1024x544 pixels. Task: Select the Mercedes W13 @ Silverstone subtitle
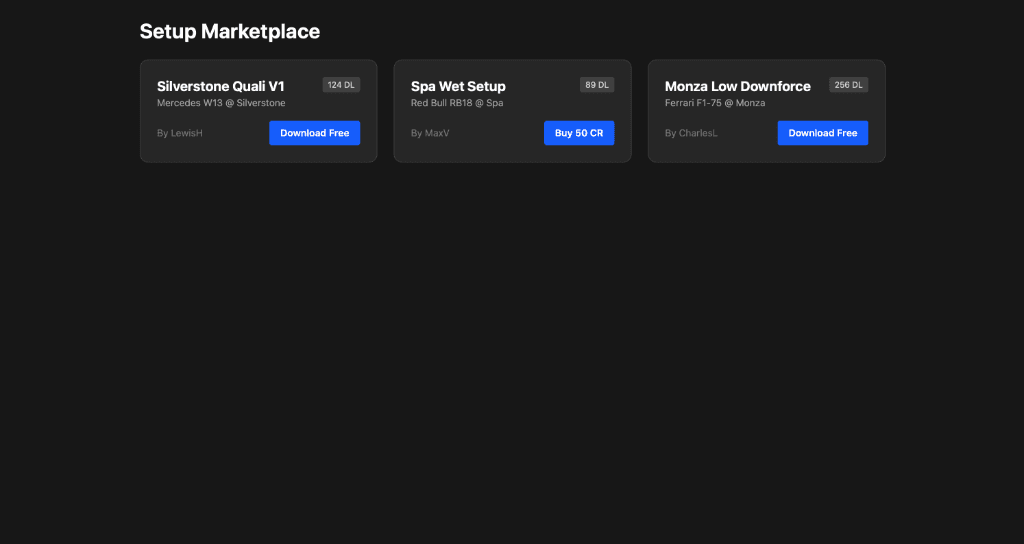click(221, 103)
